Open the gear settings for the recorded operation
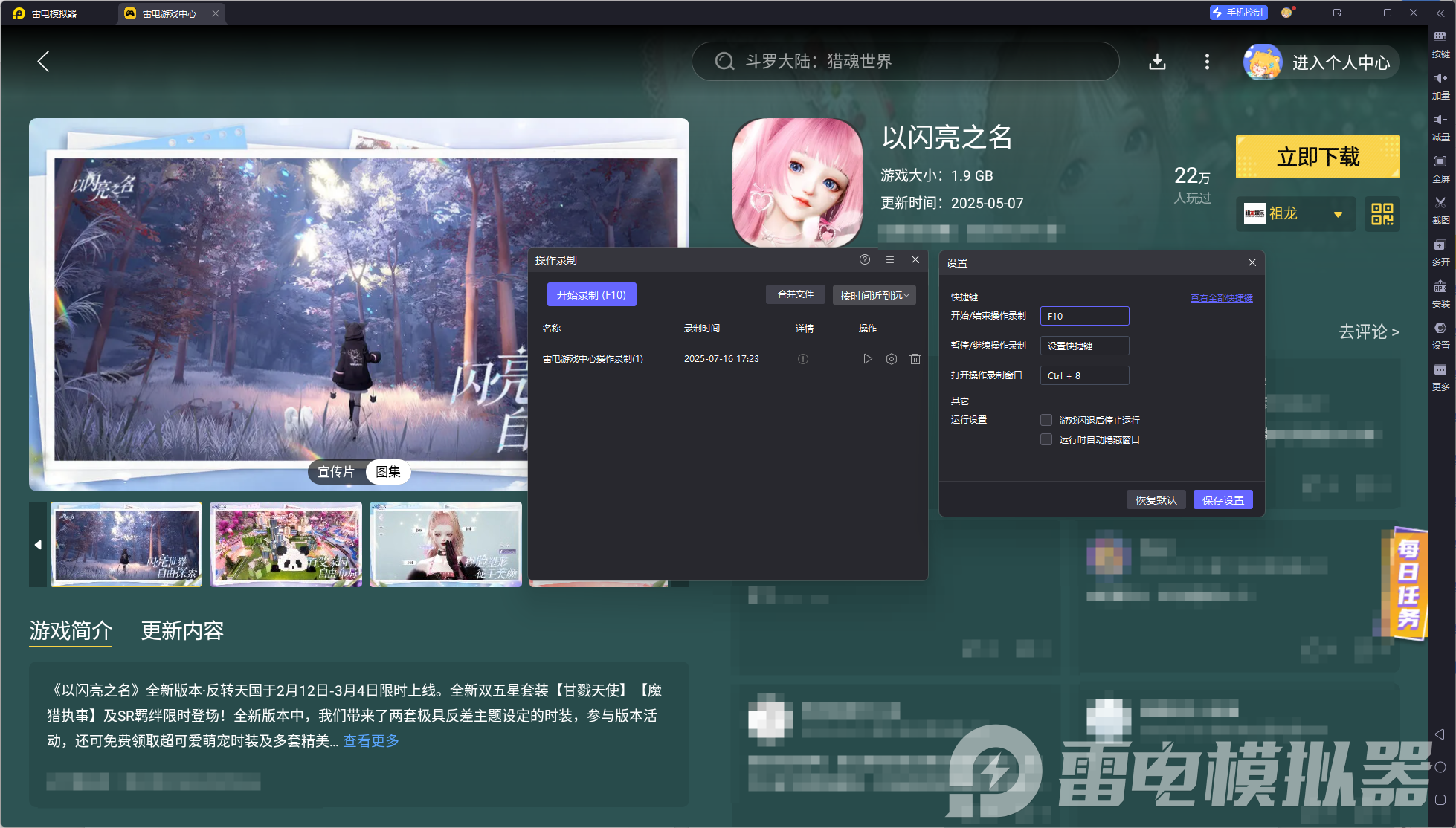The height and width of the screenshot is (828, 1456). [x=891, y=359]
